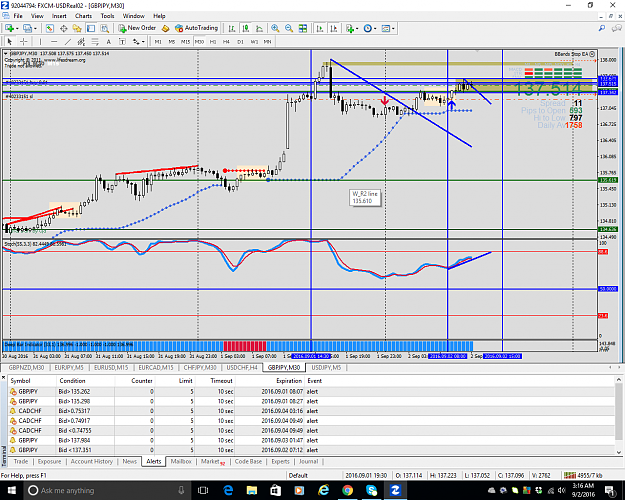The height and width of the screenshot is (500, 625).
Task: Expand the Templates dropdown arrow
Action: point(393,29)
